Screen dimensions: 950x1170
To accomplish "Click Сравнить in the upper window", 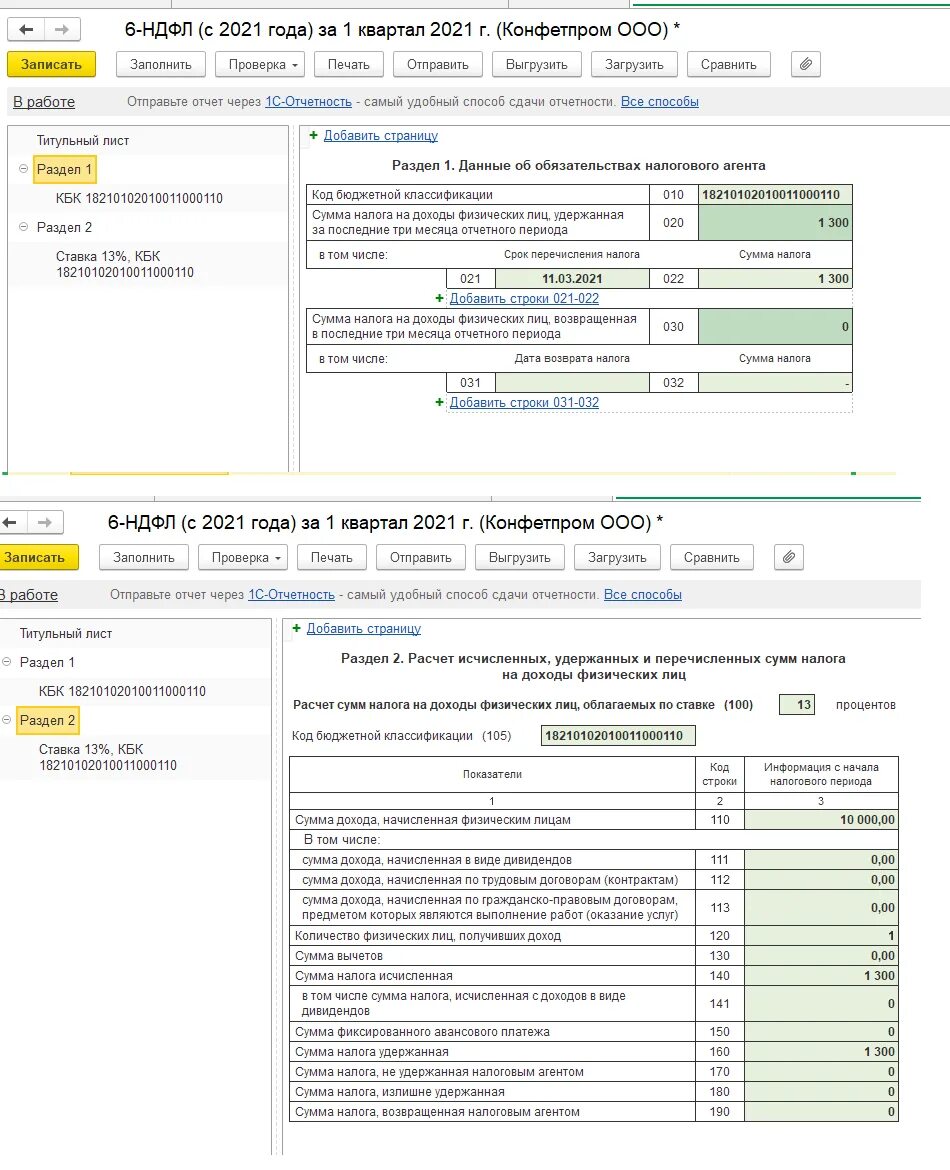I will coord(728,64).
